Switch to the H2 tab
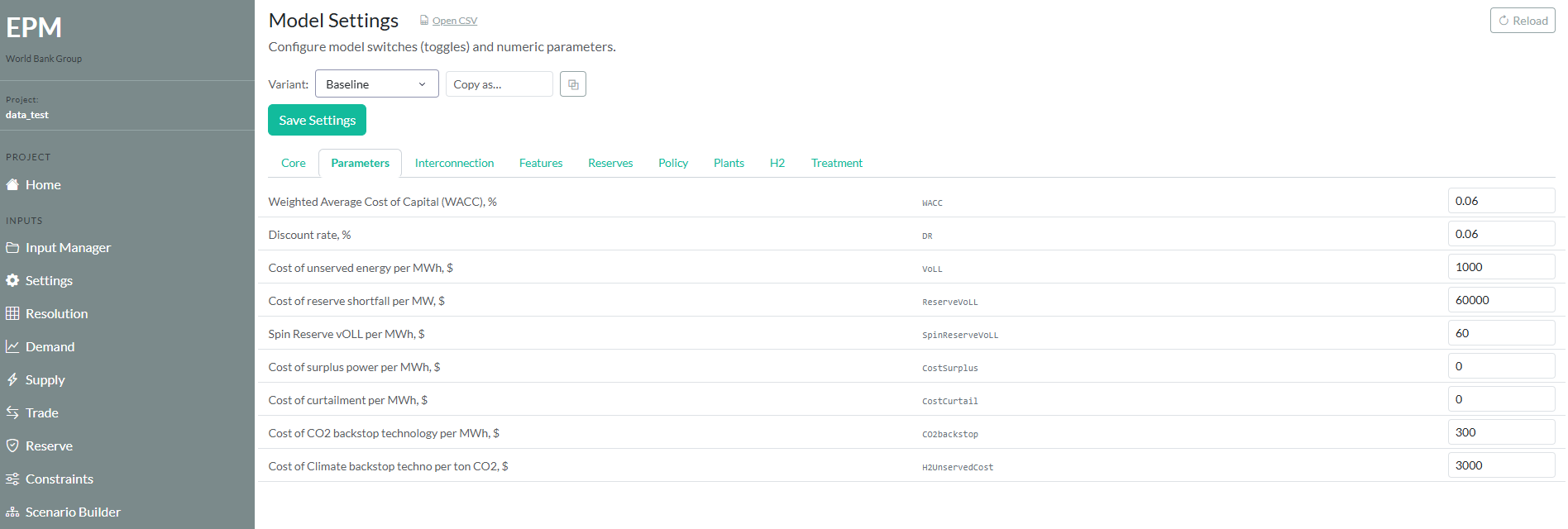 [777, 163]
